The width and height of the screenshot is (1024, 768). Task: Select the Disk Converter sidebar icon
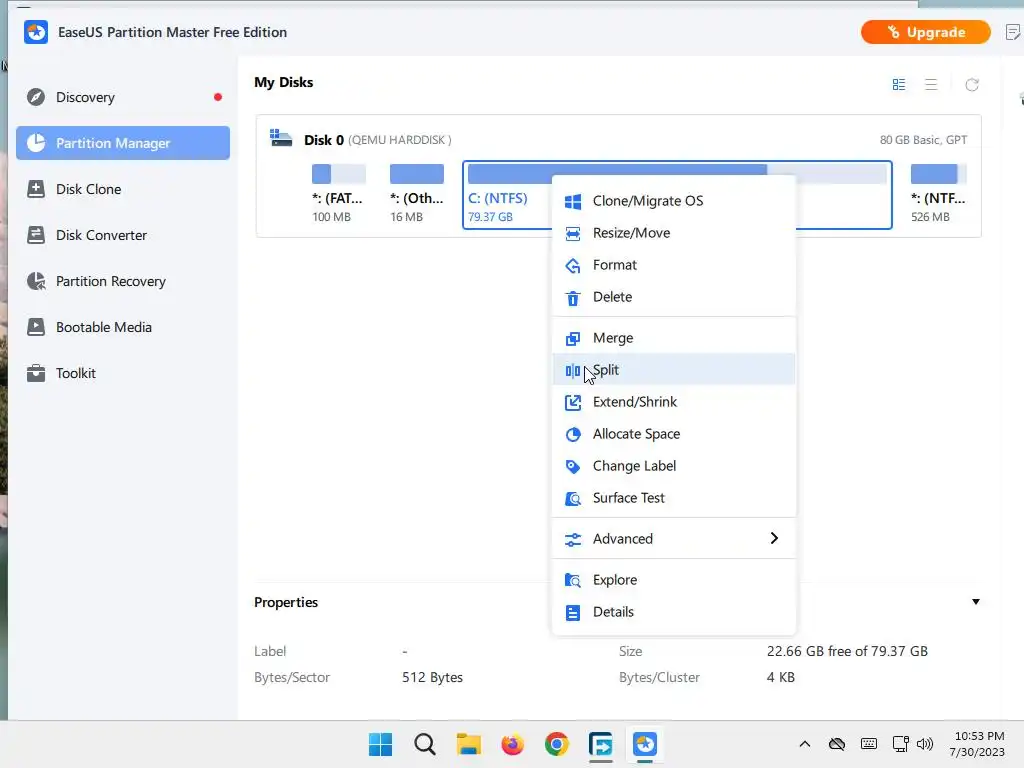tap(36, 235)
